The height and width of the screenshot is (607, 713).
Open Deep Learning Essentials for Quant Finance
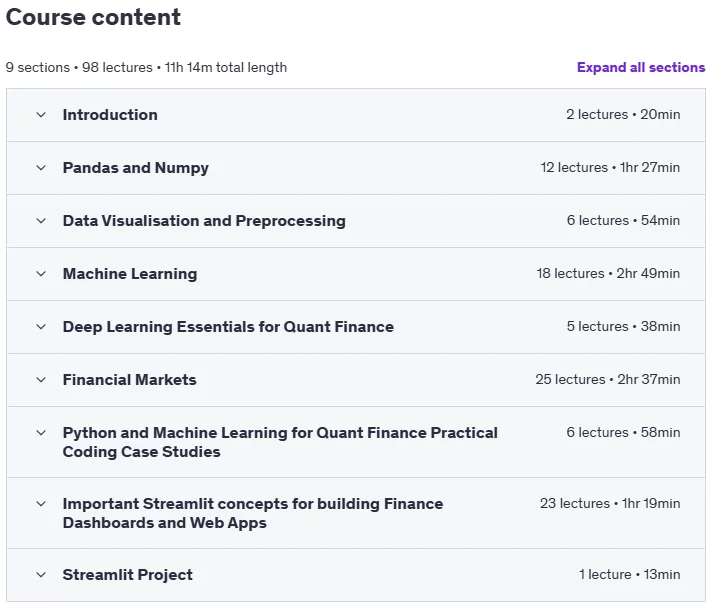(x=228, y=327)
